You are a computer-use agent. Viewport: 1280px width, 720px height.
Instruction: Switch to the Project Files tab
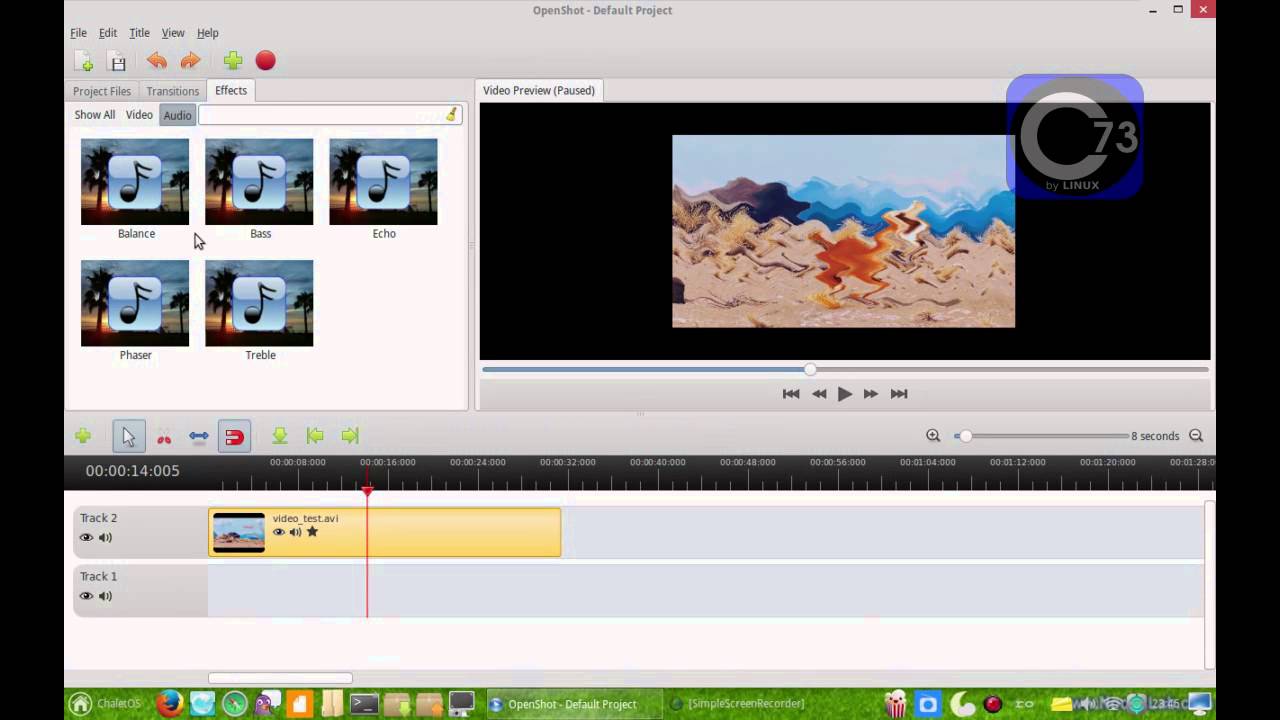pyautogui.click(x=102, y=91)
